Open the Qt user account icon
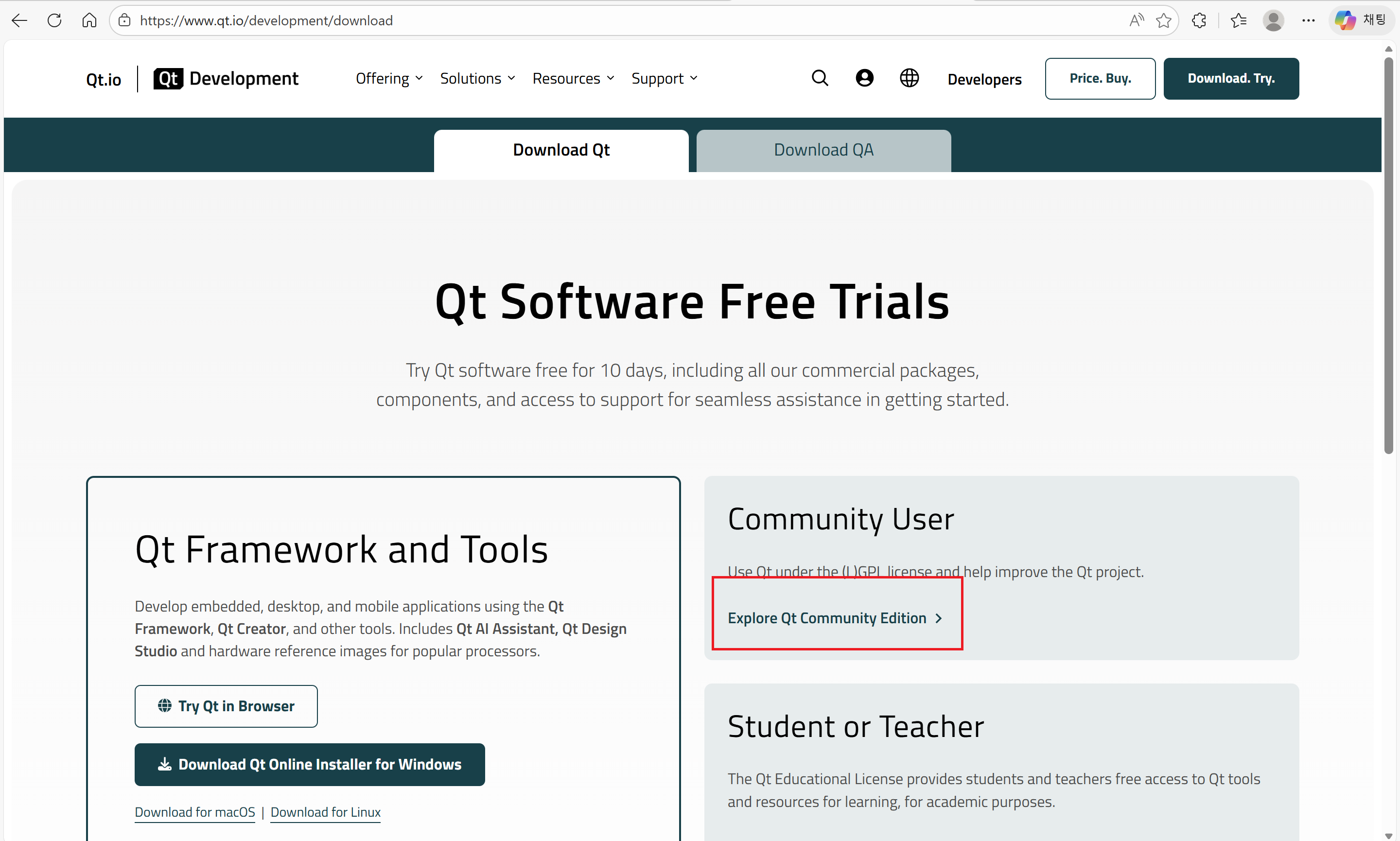This screenshot has height=841, width=1400. [x=864, y=78]
